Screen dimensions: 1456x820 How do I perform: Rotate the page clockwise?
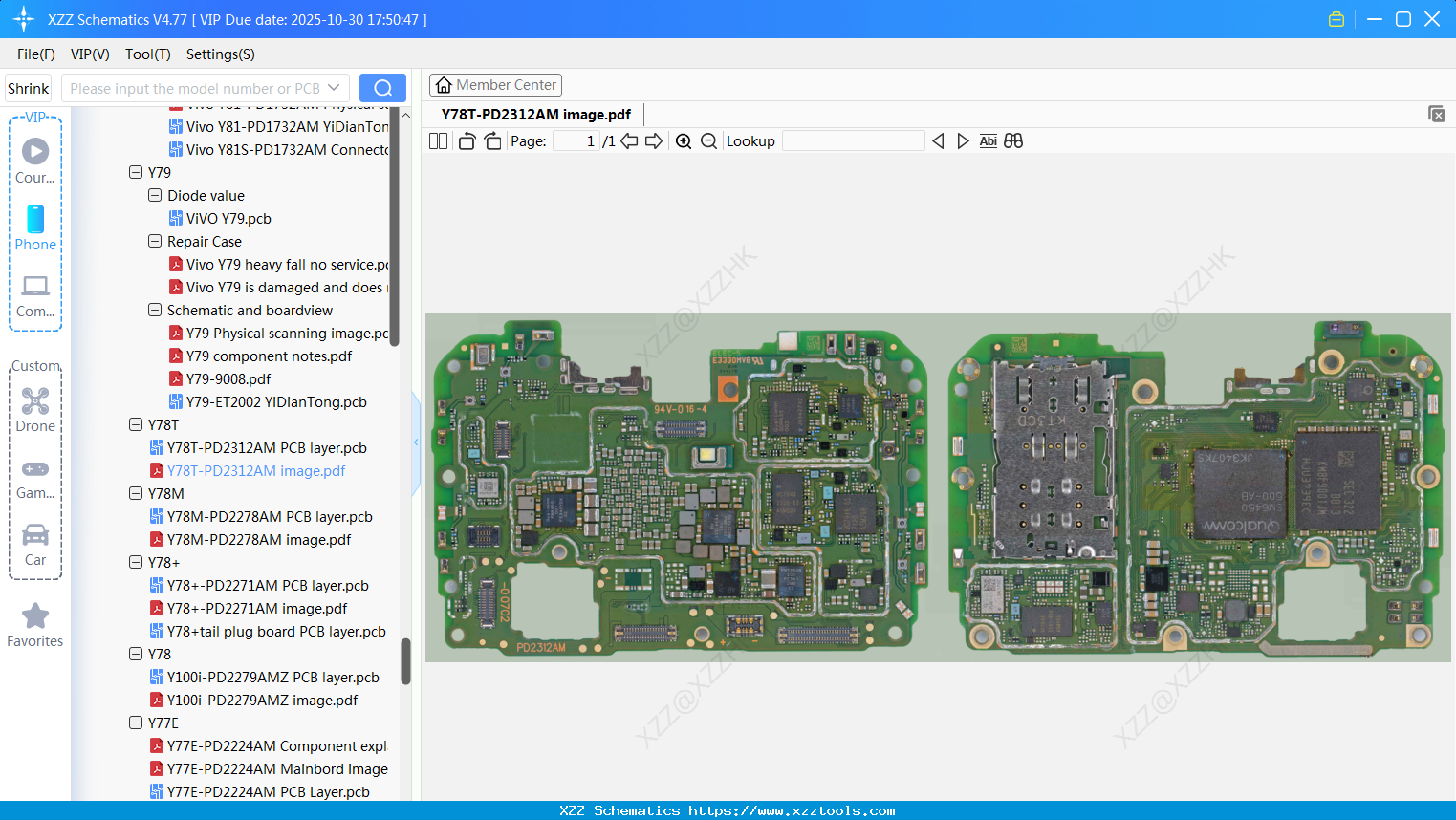[x=492, y=141]
